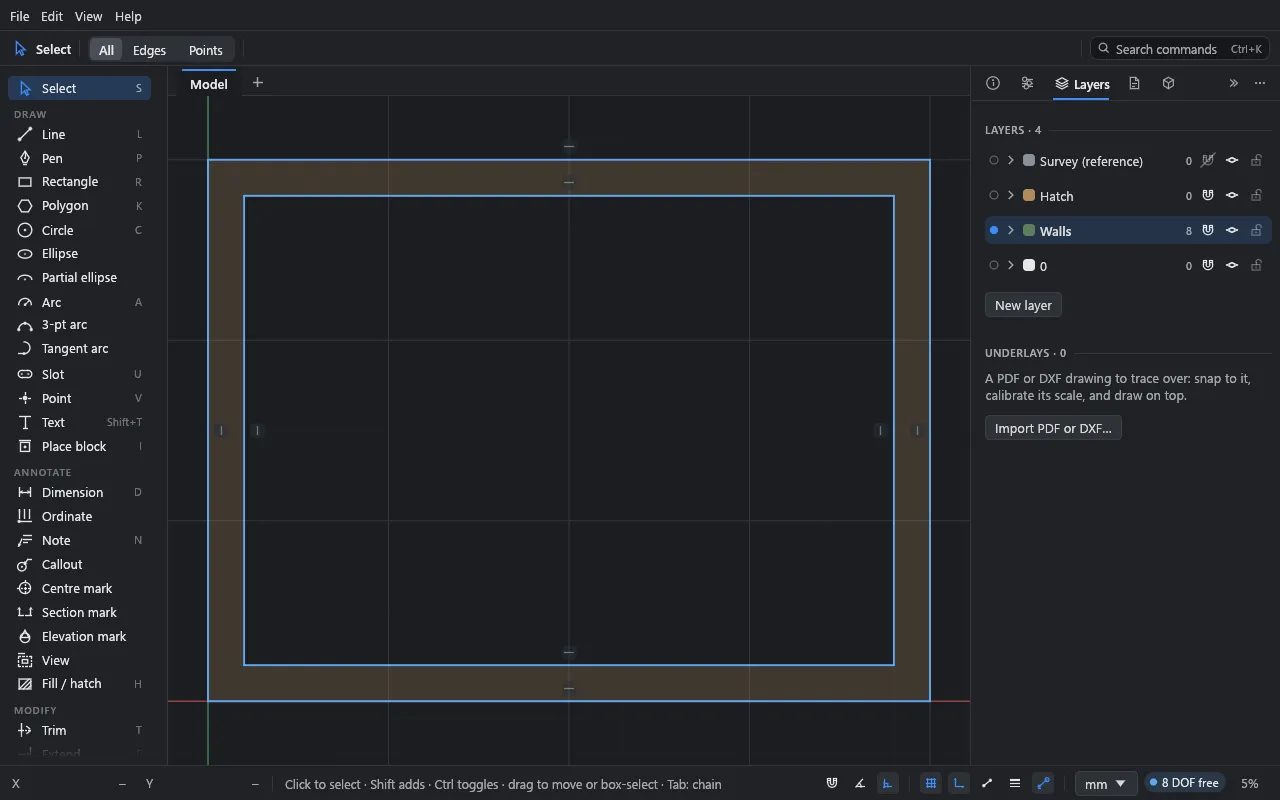The height and width of the screenshot is (800, 1280).
Task: Pick the Rectangle tool
Action: coord(80,182)
